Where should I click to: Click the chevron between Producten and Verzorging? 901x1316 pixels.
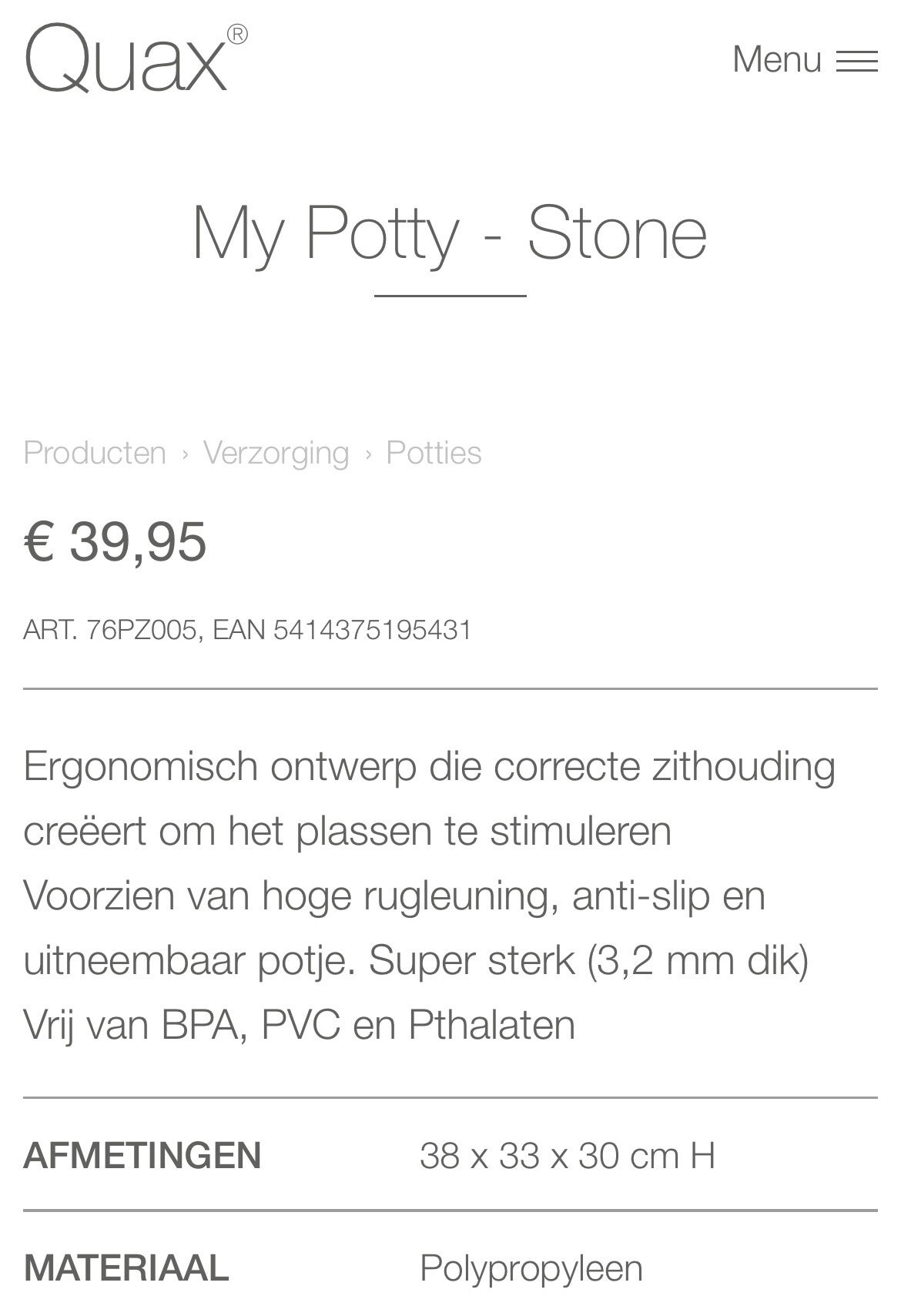[185, 454]
